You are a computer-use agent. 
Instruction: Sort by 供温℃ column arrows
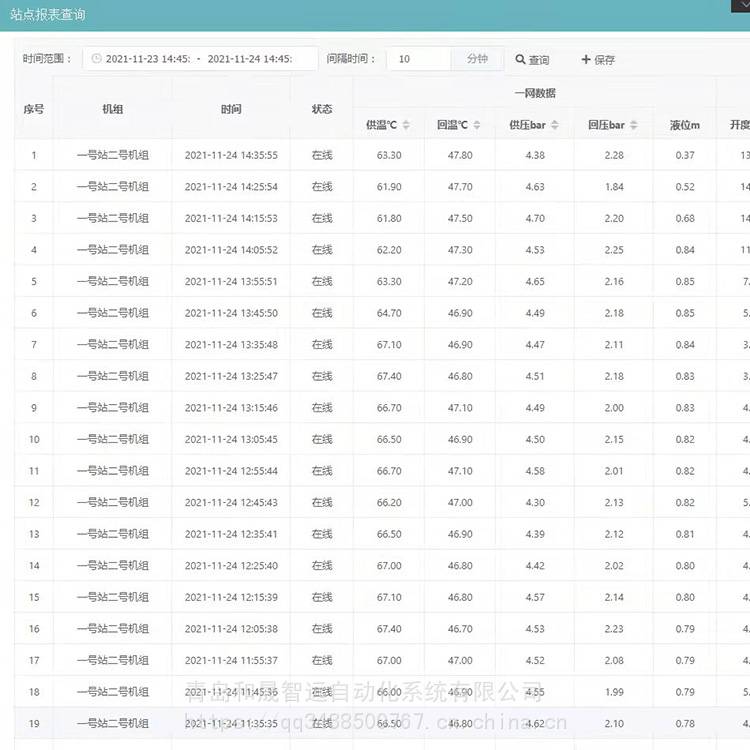[x=406, y=125]
